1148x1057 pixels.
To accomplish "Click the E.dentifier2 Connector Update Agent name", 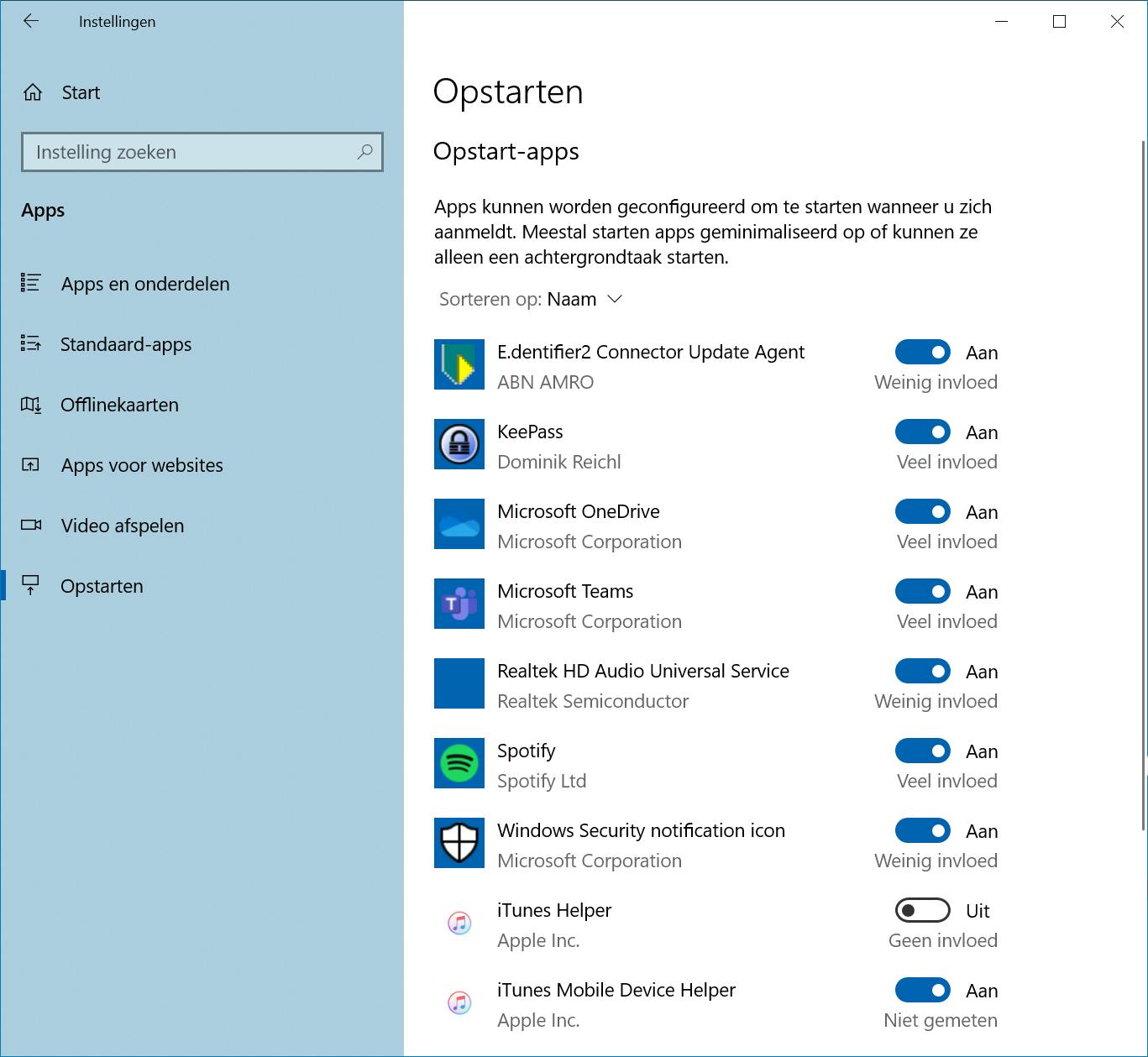I will pyautogui.click(x=651, y=352).
